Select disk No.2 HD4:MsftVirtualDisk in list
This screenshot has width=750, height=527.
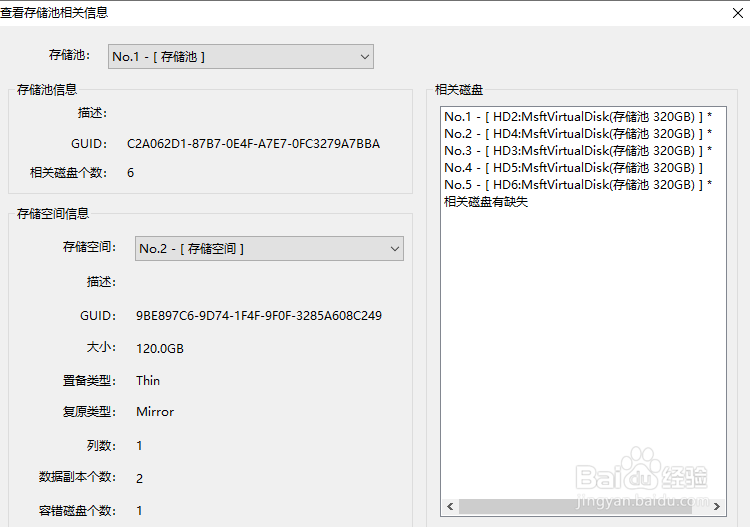coord(578,133)
